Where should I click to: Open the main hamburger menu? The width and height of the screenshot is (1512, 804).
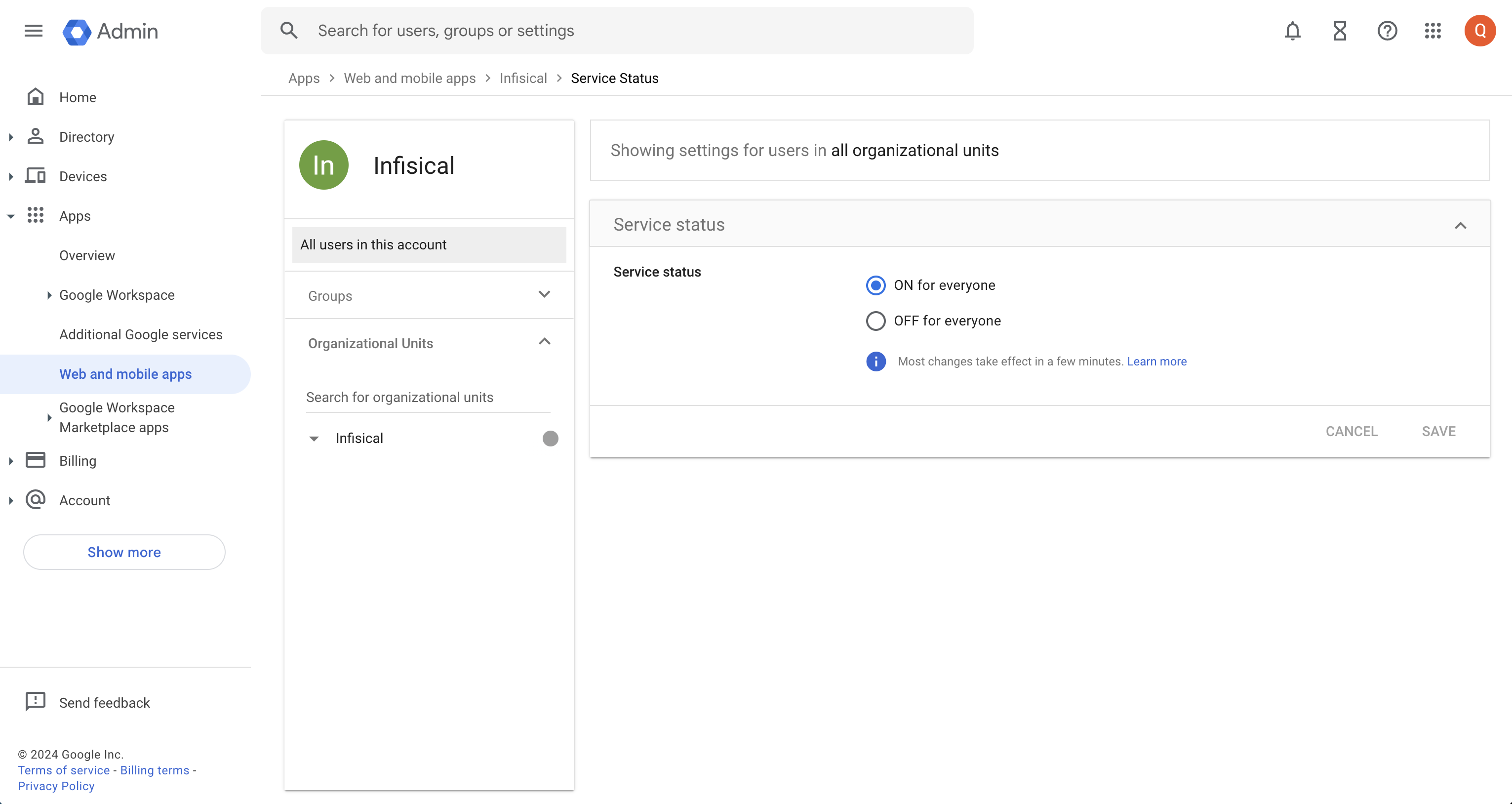[34, 31]
